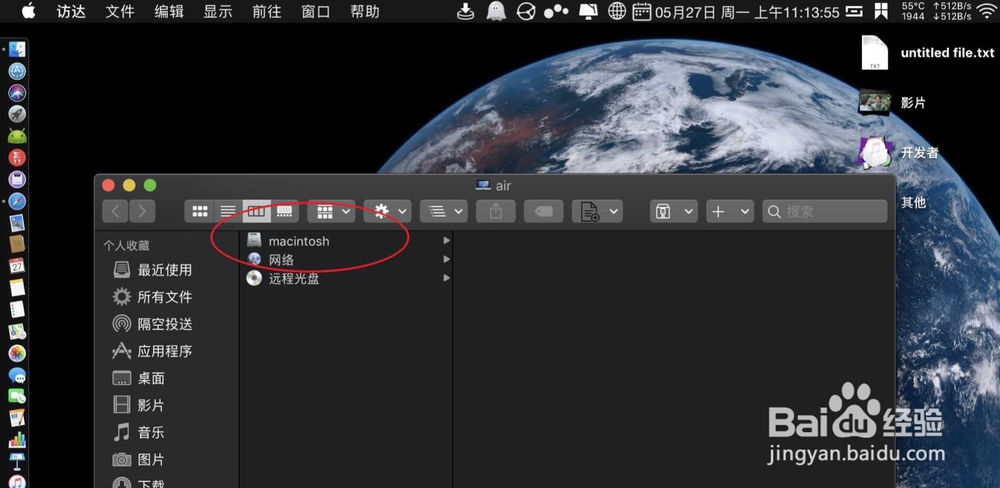Open the 访达 menu

(71, 11)
